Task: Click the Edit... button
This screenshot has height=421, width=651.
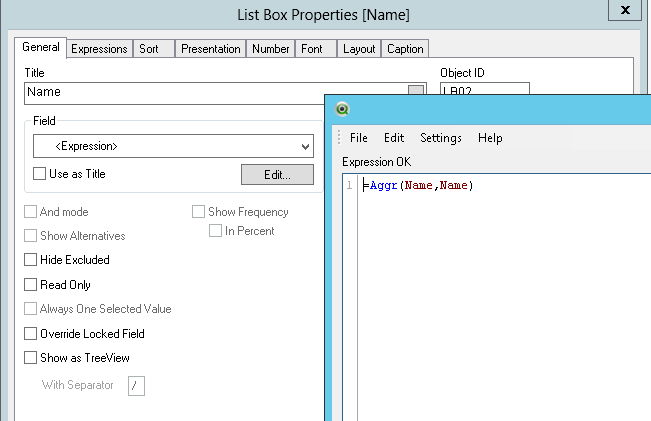Action: coord(277,174)
